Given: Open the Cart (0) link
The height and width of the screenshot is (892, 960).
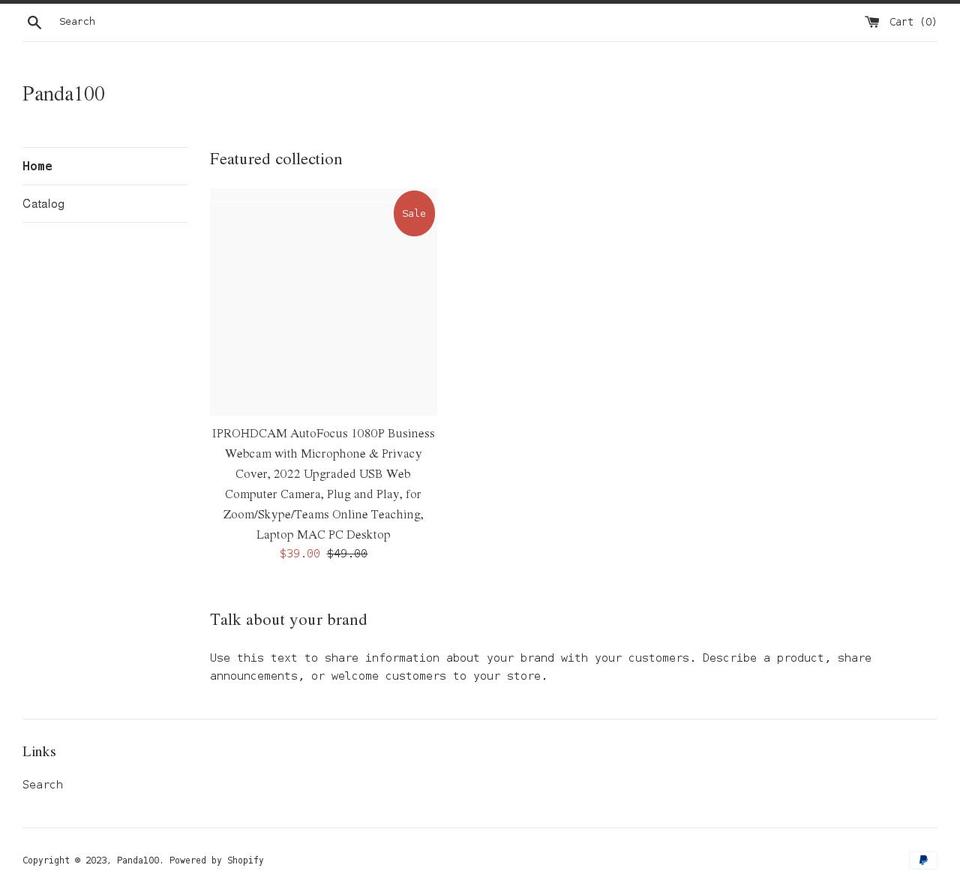Looking at the screenshot, I should tap(901, 22).
